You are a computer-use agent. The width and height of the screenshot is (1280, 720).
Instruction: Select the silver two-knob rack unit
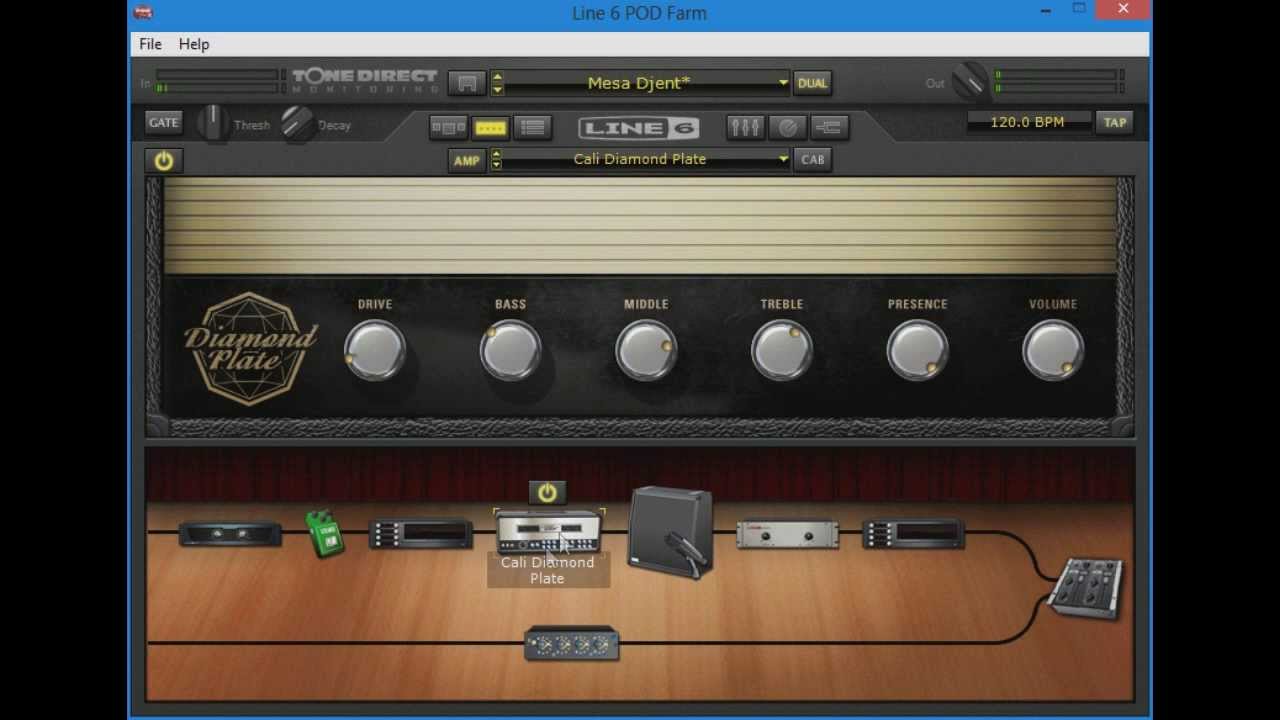787,534
